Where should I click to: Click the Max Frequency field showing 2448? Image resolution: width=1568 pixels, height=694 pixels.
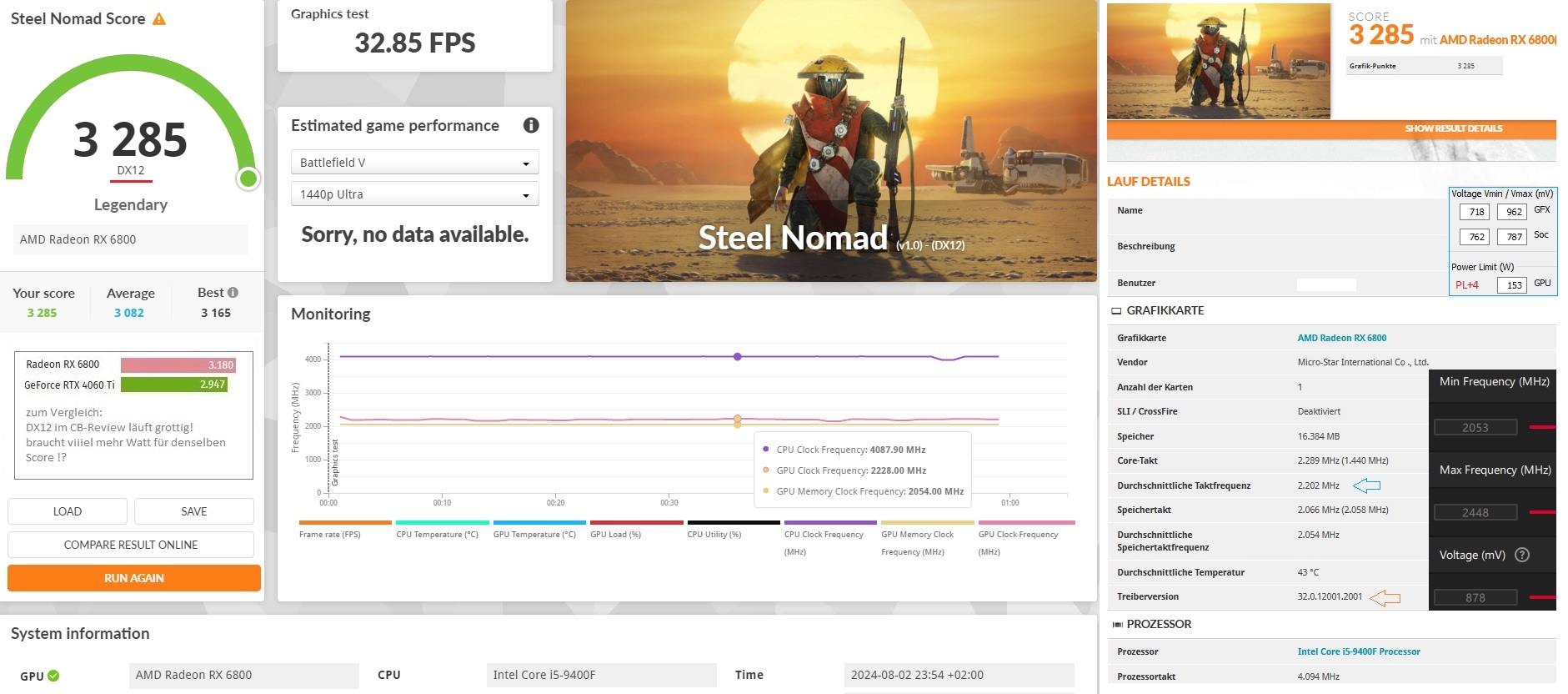(x=1475, y=512)
